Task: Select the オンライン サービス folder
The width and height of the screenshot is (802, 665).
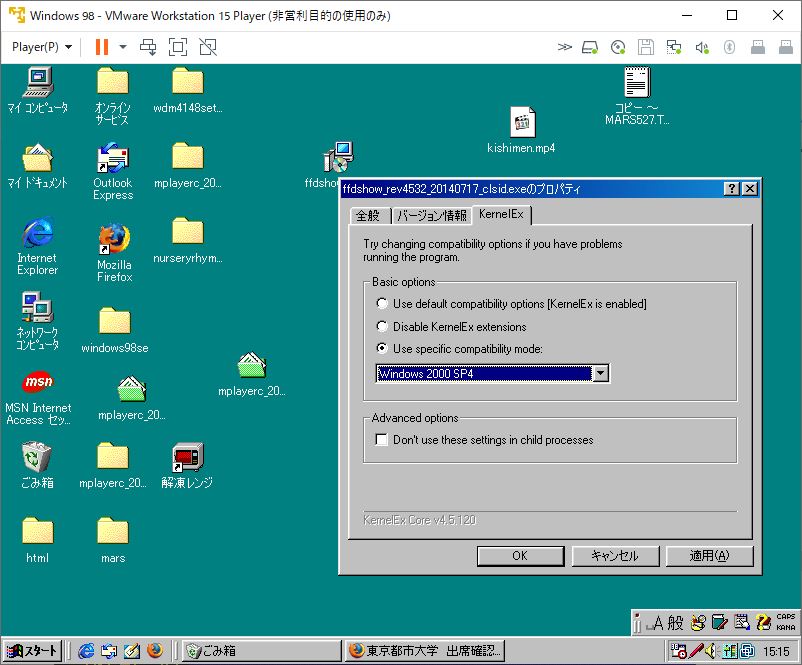Action: 113,96
